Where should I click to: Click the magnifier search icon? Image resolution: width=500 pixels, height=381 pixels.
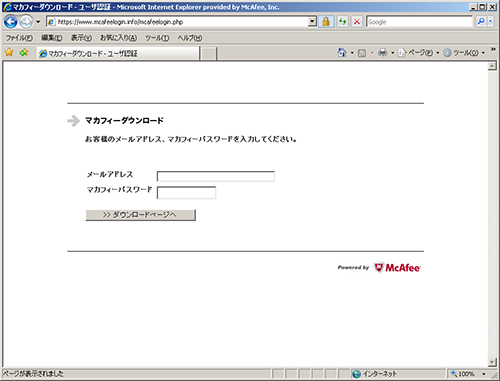[x=481, y=22]
